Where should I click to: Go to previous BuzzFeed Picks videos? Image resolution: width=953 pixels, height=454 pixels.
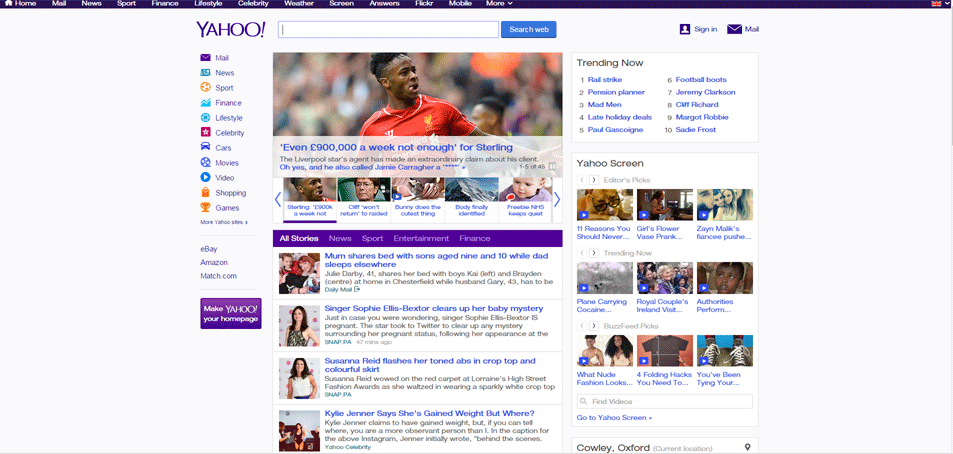click(582, 326)
